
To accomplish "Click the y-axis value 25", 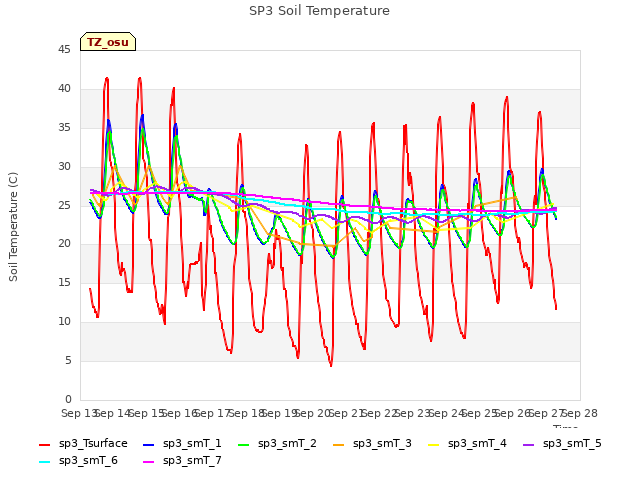I will coord(64,205).
